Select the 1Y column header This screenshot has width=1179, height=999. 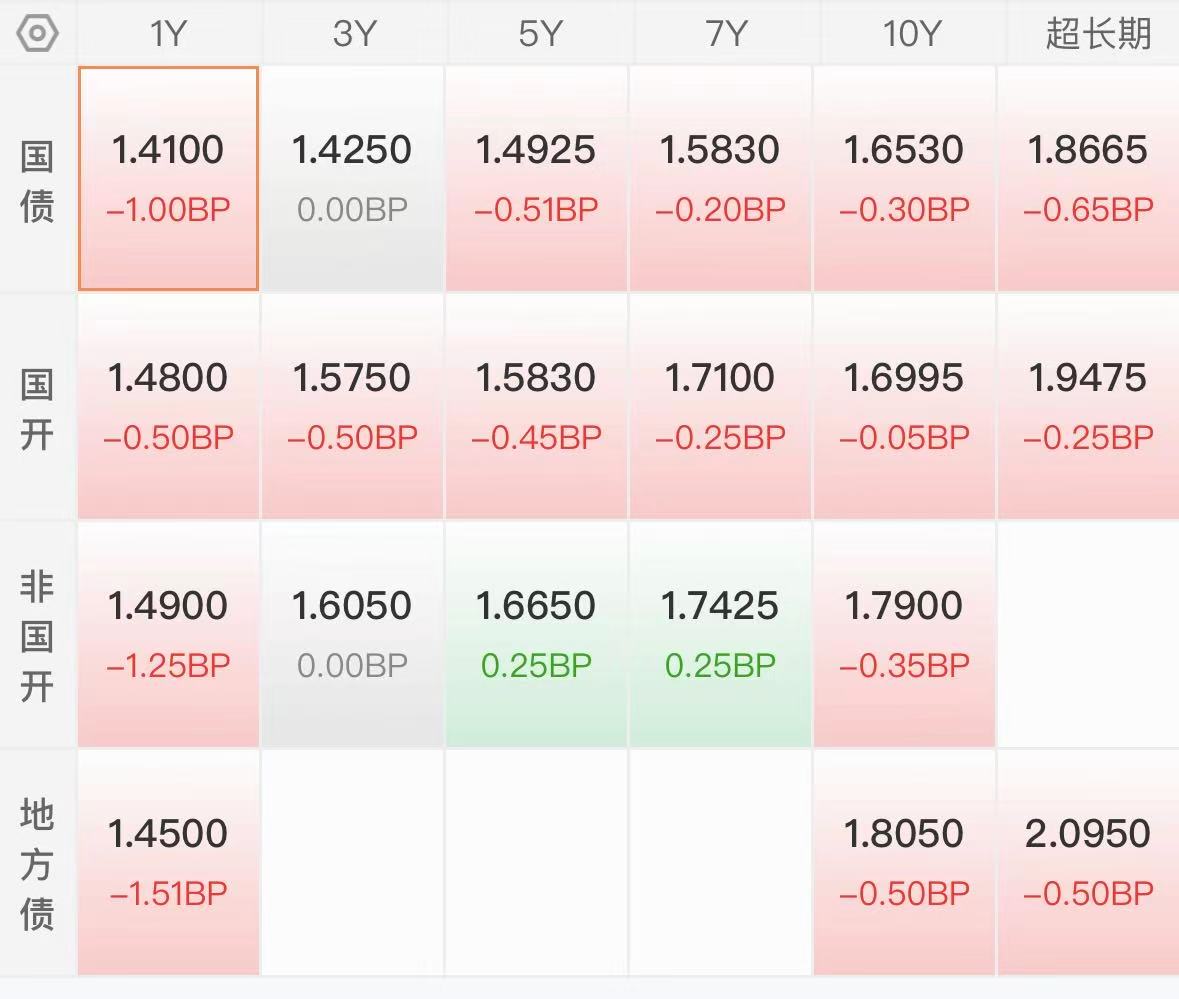point(168,34)
